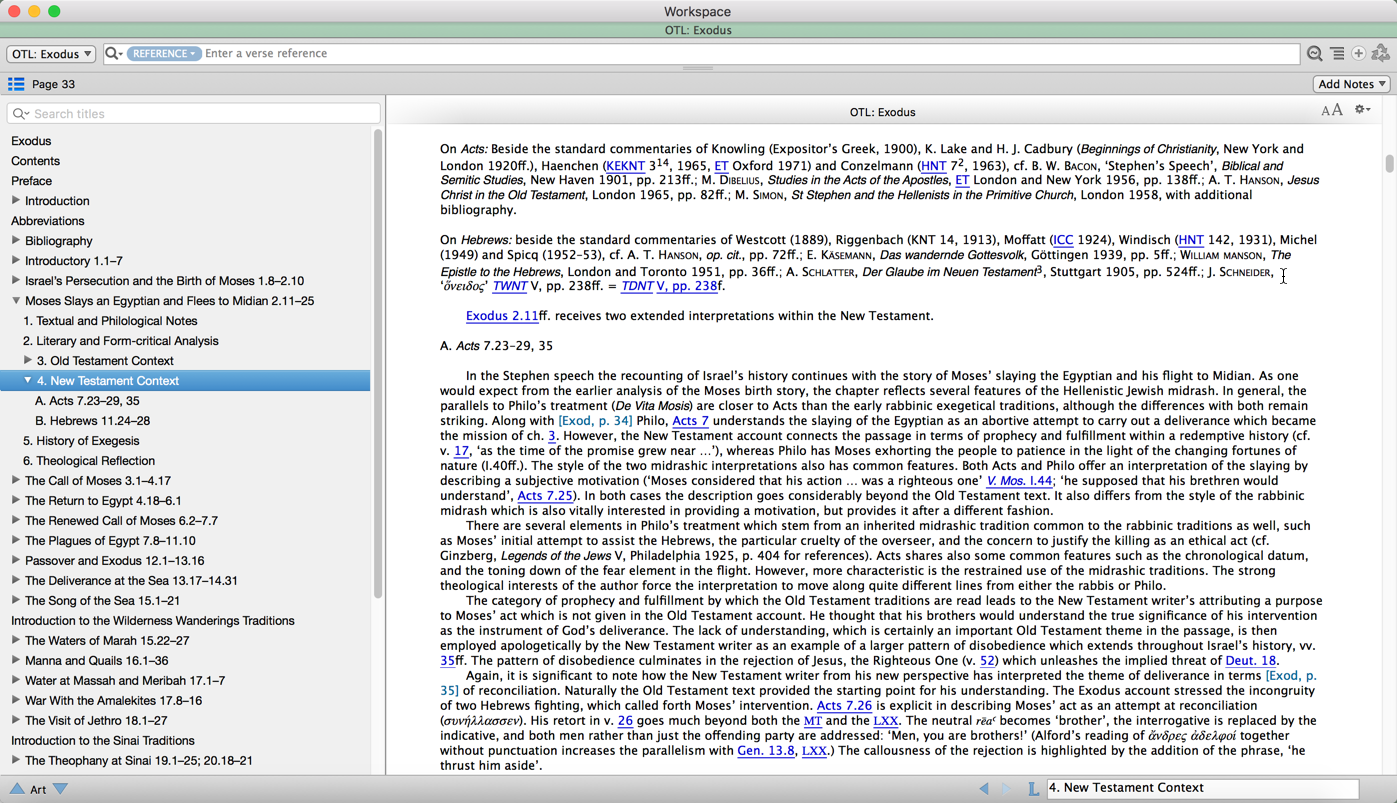Viewport: 1397px width, 803px height.
Task: Open Introduction to the Wilderness Wanderings Traditions
Action: [152, 621]
